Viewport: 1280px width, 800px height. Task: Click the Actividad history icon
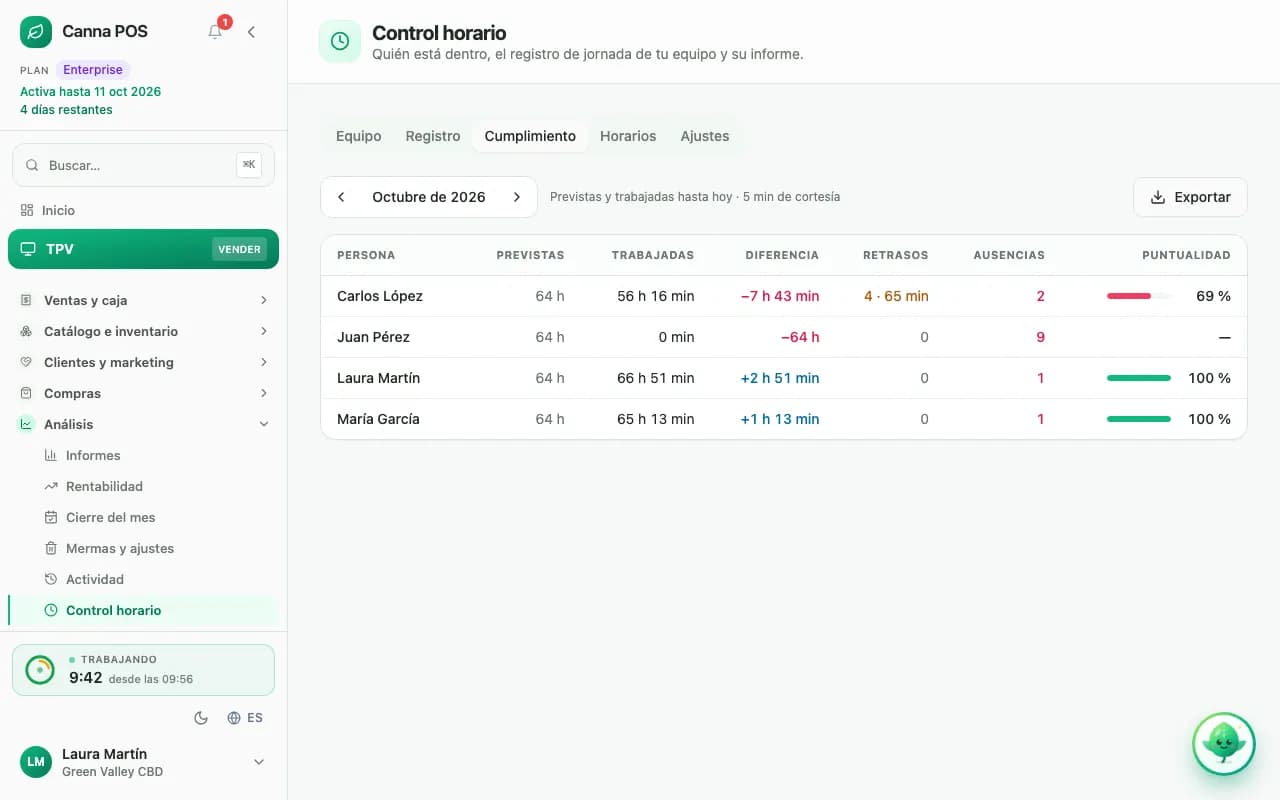[x=51, y=579]
